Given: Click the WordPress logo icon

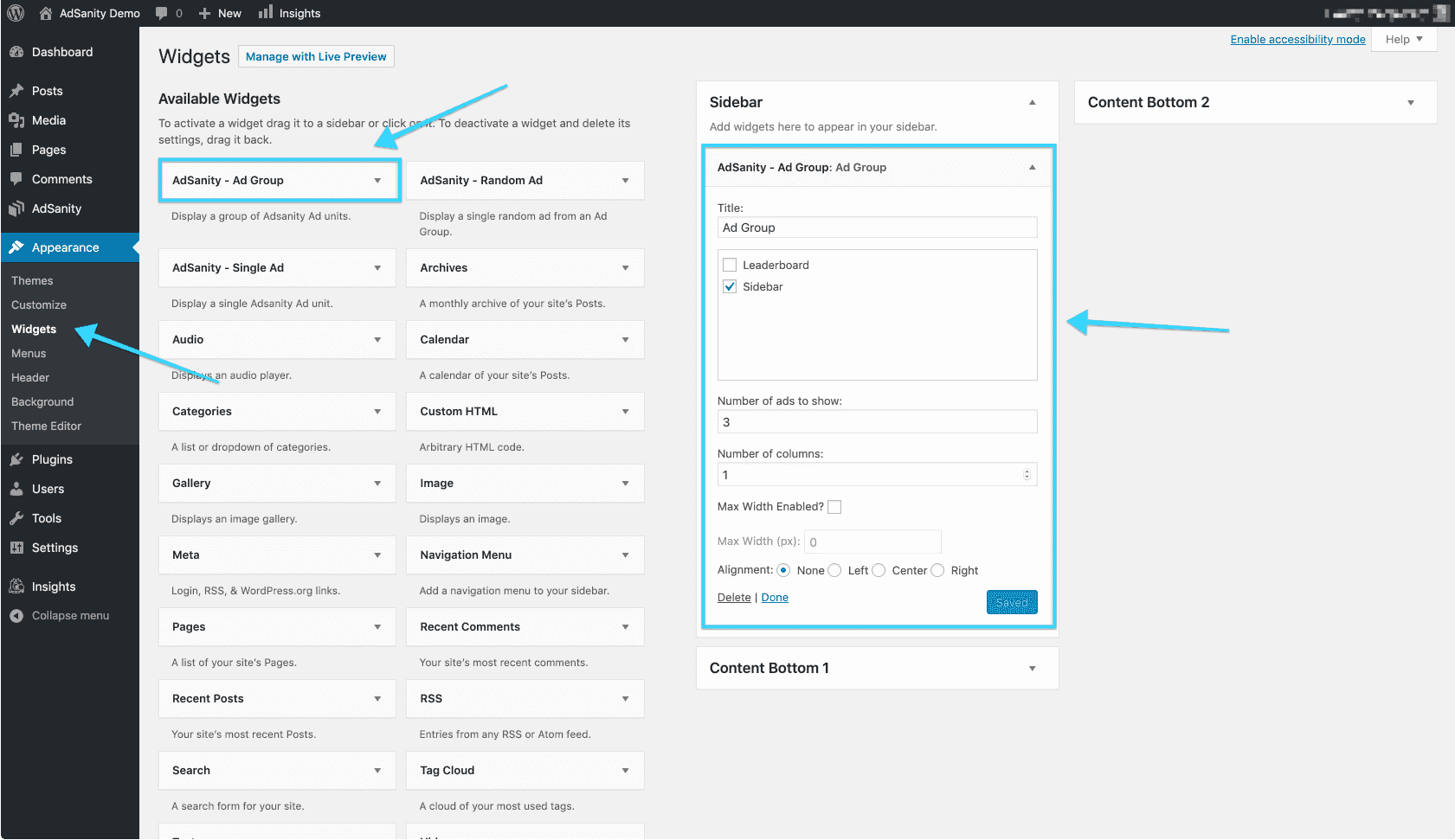Looking at the screenshot, I should point(16,13).
